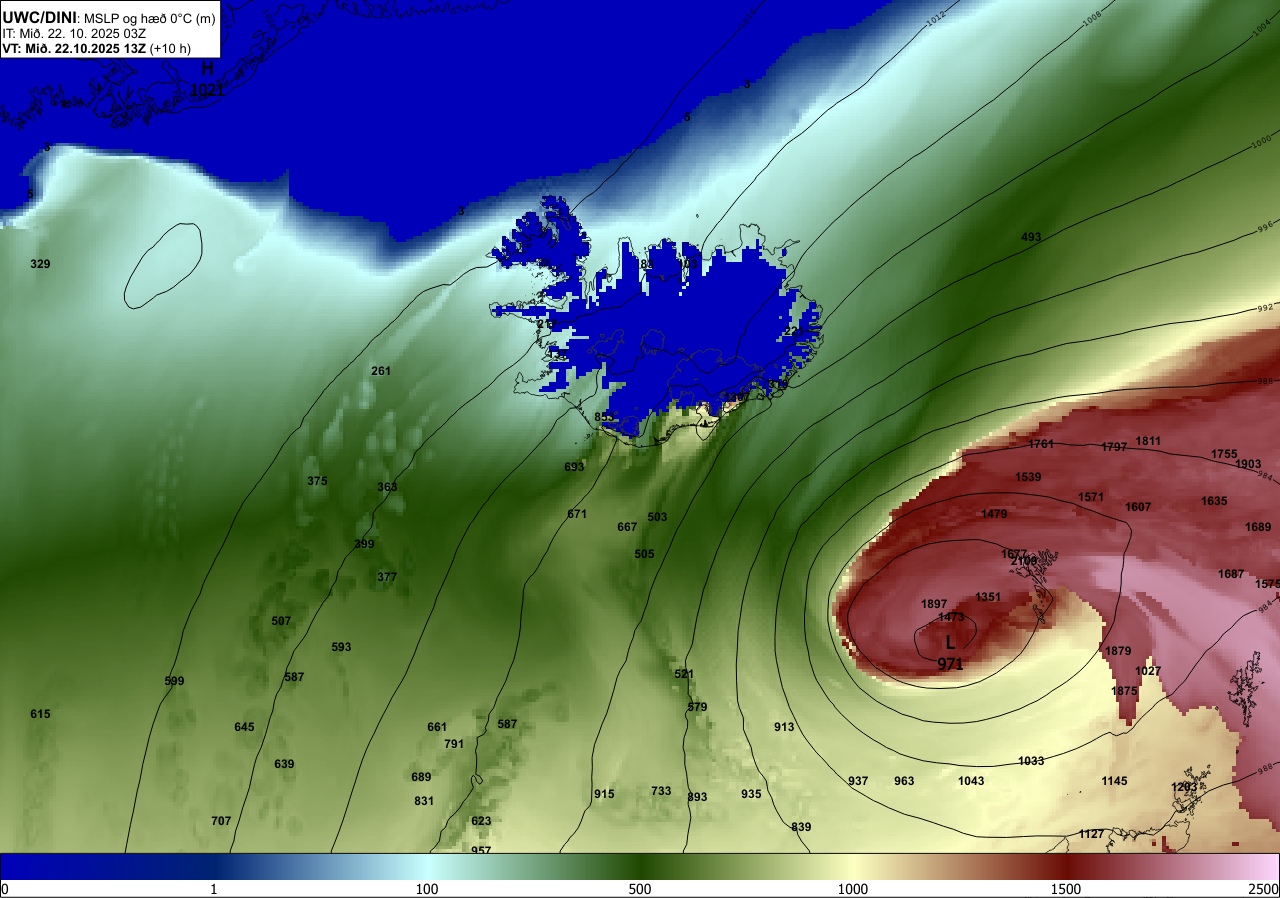Click the height value 363
Screen dimensions: 1280x898
(x=387, y=487)
